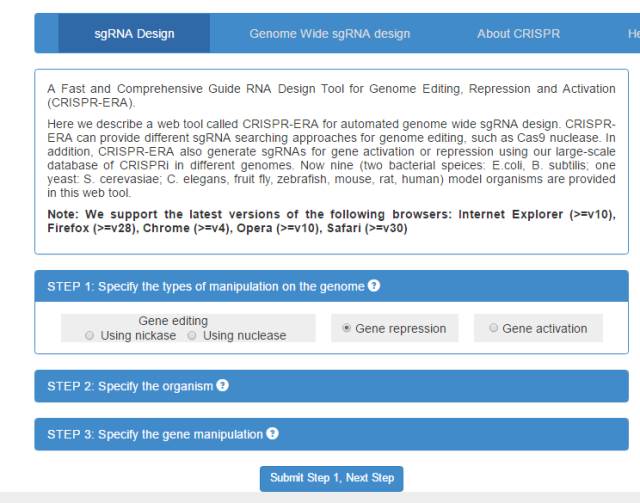Collapse the STEP 1 manipulation types header
The image size is (640, 503).
click(x=331, y=286)
